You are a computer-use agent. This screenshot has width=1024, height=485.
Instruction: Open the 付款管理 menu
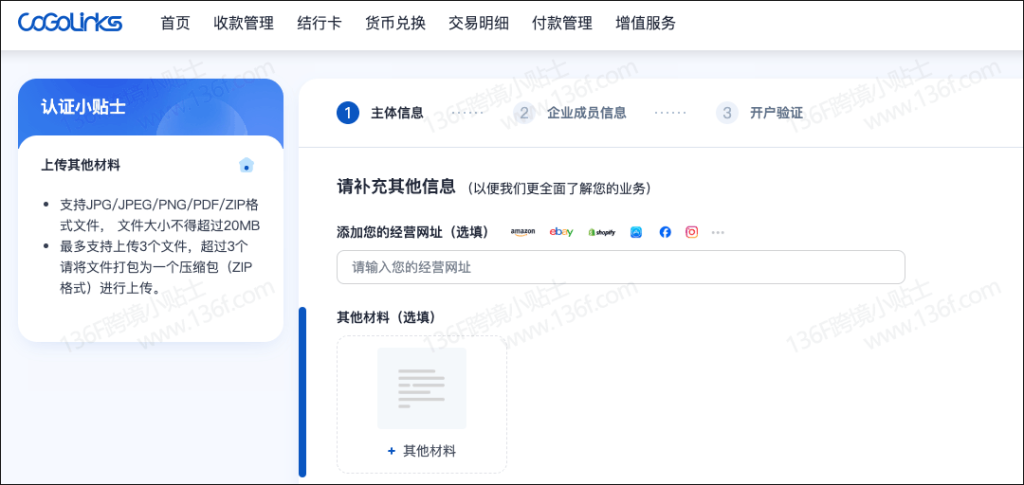coord(562,23)
